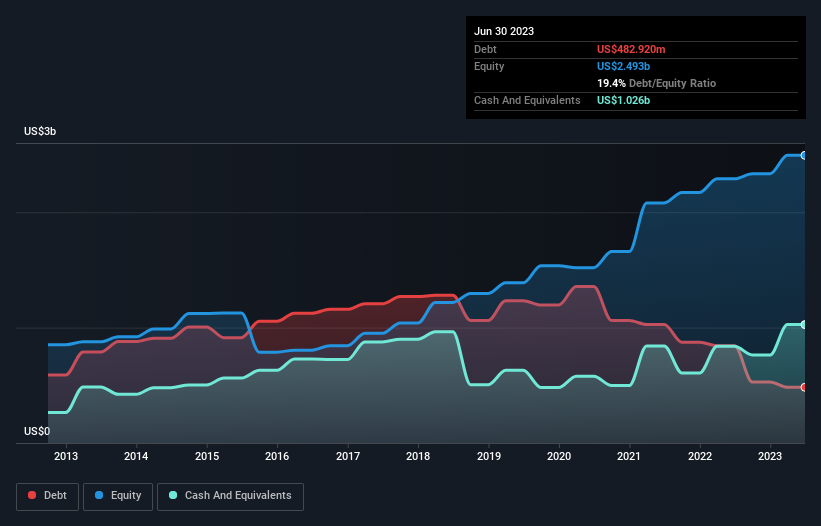
Task: Click the Equity row label in tooltip
Action: pyautogui.click(x=489, y=66)
